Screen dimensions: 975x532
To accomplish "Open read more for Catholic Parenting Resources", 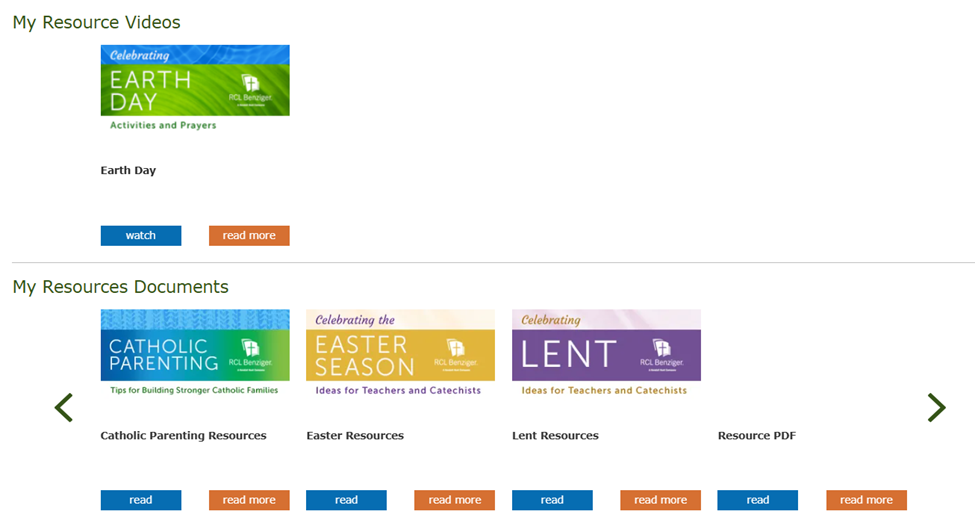I will 249,500.
